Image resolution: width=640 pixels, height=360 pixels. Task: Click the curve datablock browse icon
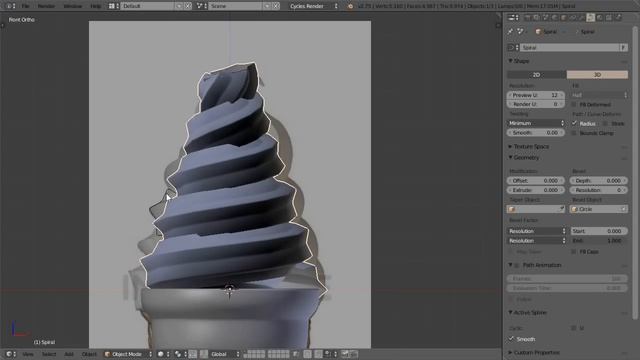(513, 47)
